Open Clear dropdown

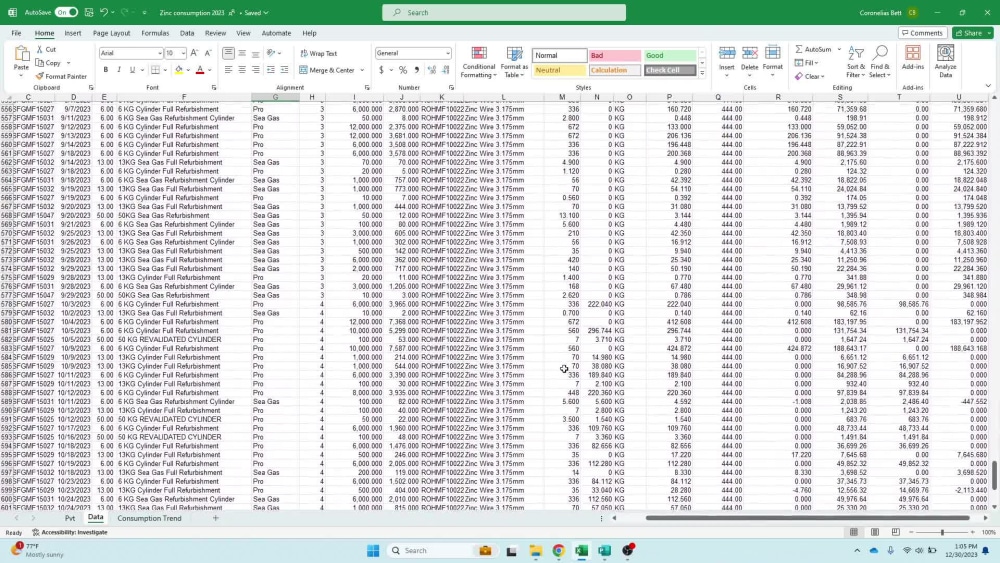point(810,77)
